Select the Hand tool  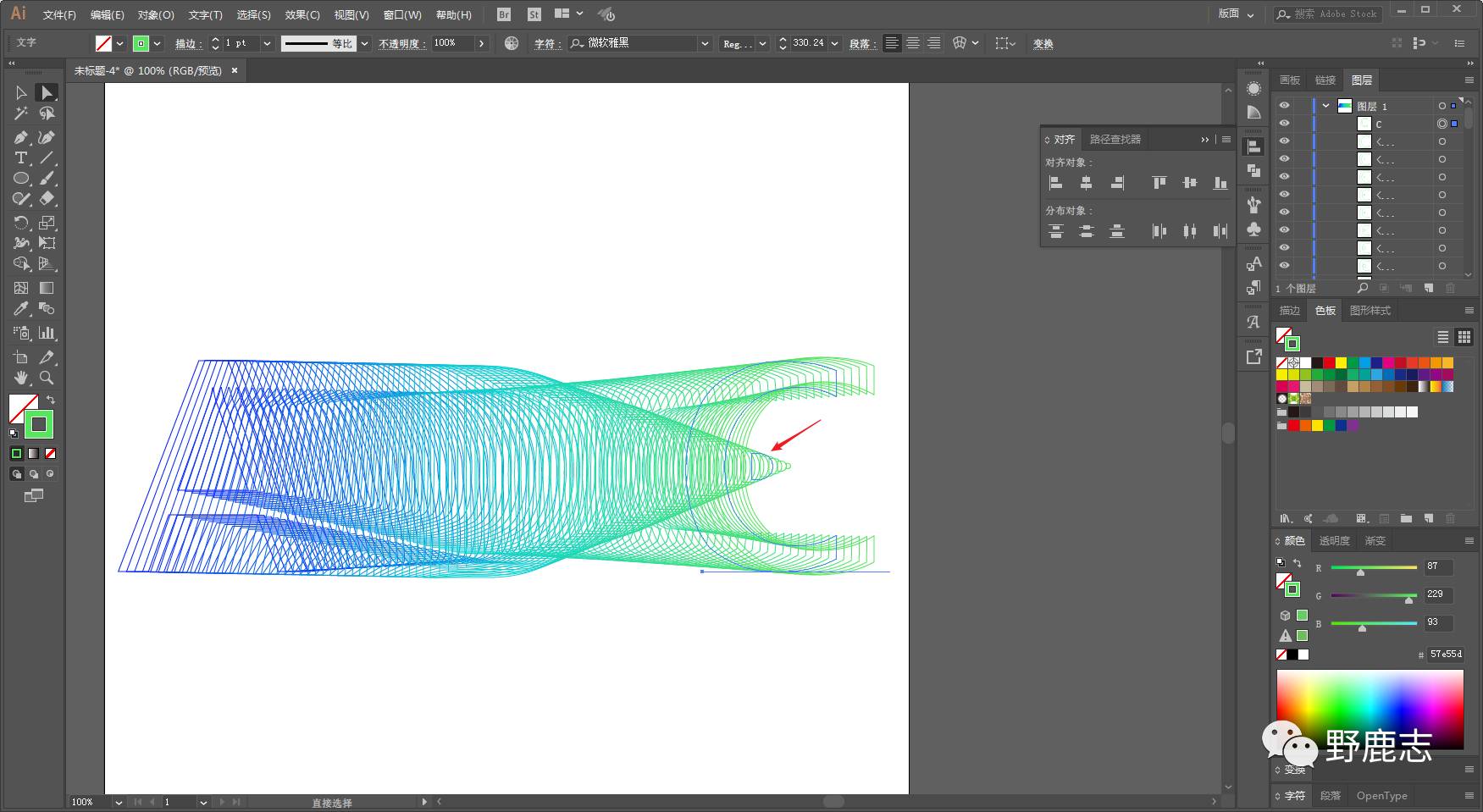tap(21, 378)
